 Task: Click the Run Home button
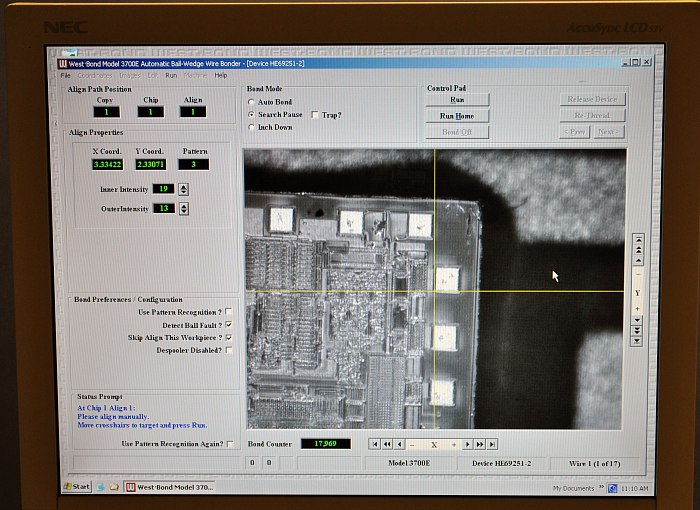[x=457, y=116]
